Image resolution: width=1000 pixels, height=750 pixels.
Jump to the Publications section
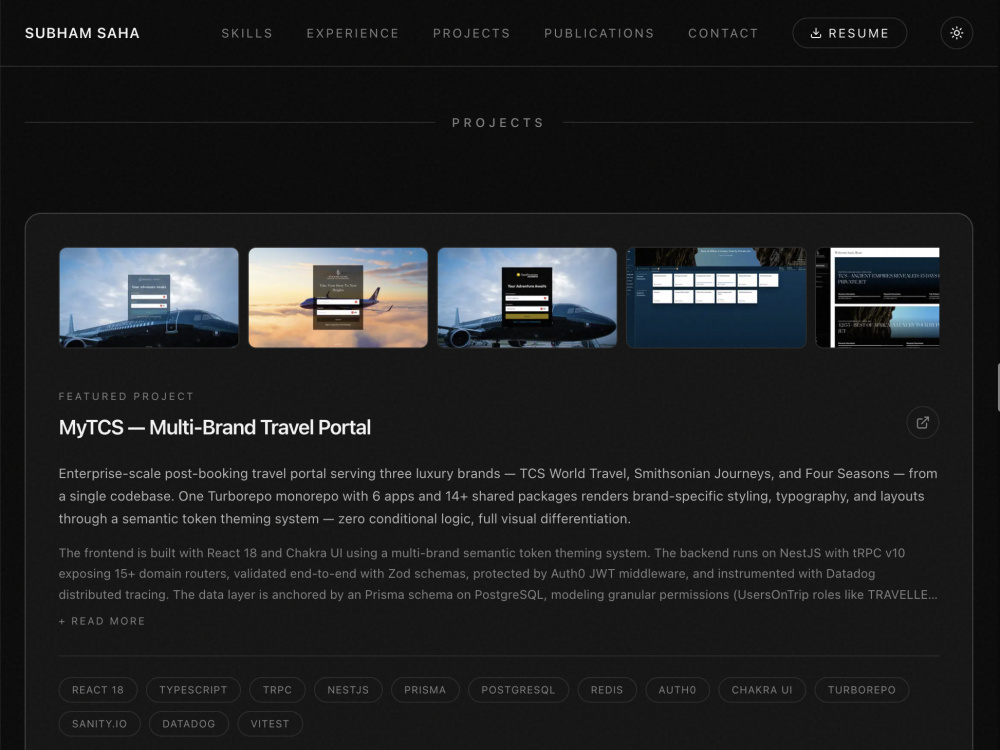599,33
